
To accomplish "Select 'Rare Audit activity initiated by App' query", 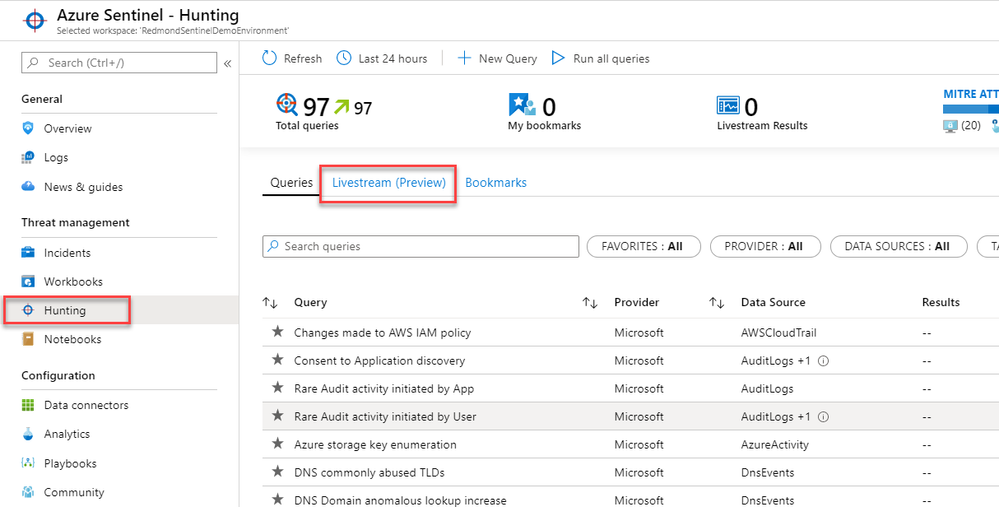I will [384, 389].
